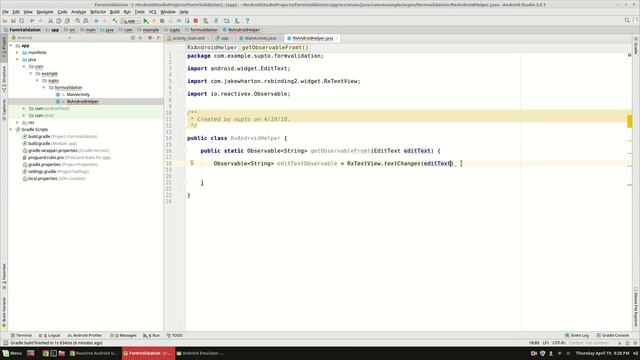Image resolution: width=640 pixels, height=360 pixels.
Task: Open the Build Variants side tab
Action: point(4,312)
